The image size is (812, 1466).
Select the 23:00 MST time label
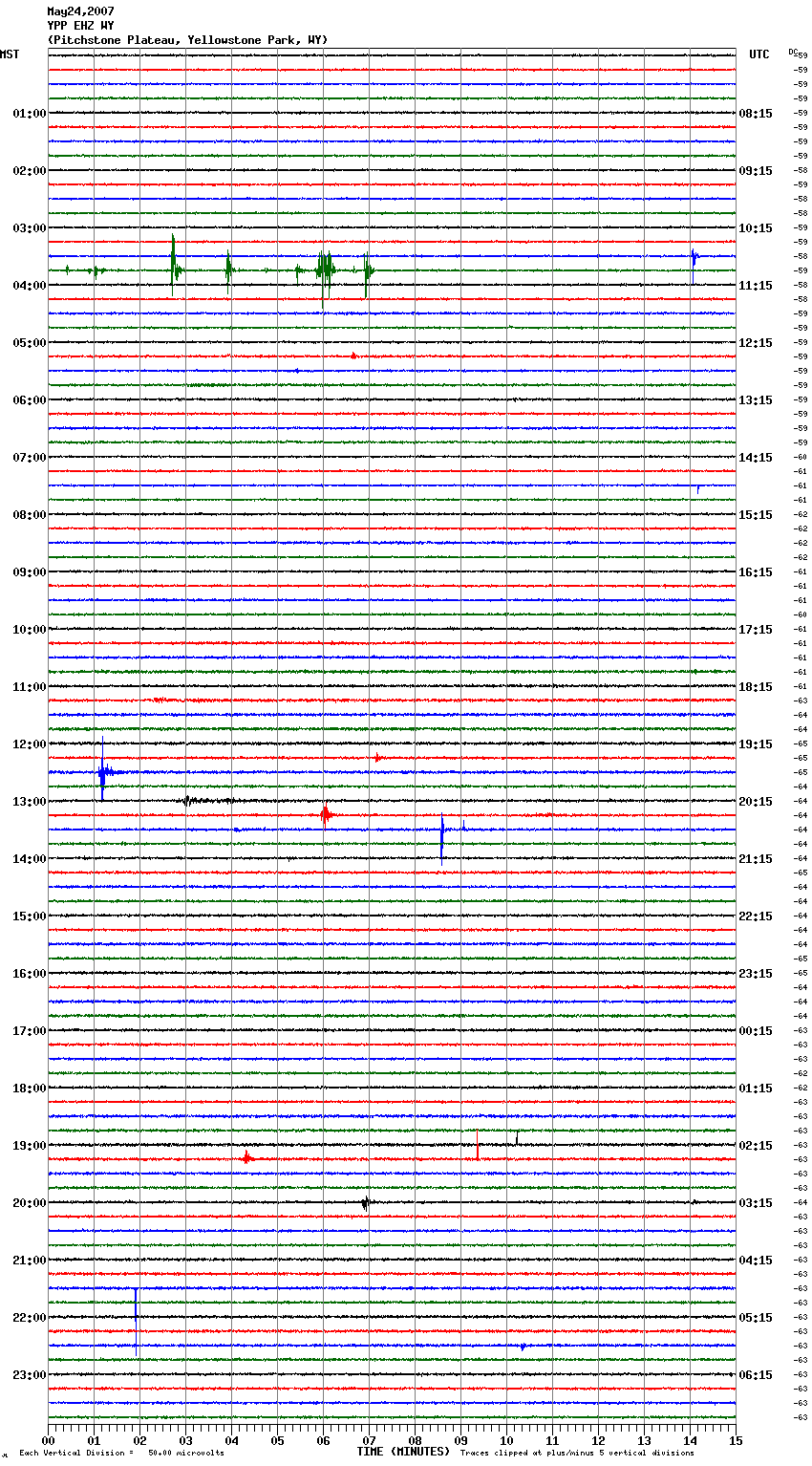point(30,1375)
